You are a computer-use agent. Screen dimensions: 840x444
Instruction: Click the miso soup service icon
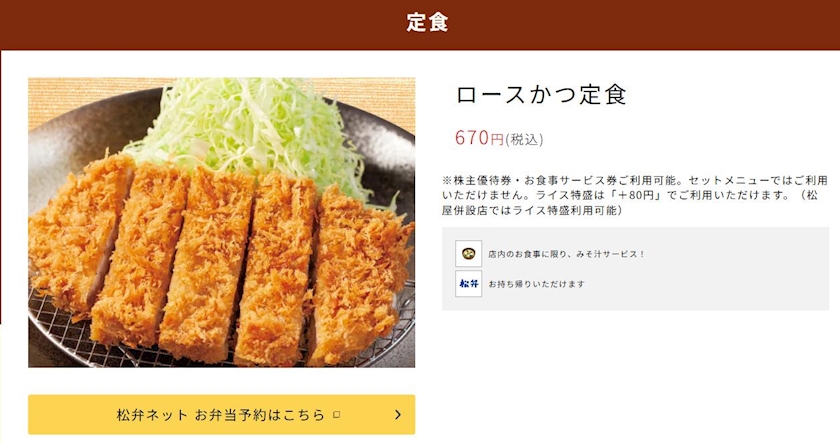tap(469, 253)
